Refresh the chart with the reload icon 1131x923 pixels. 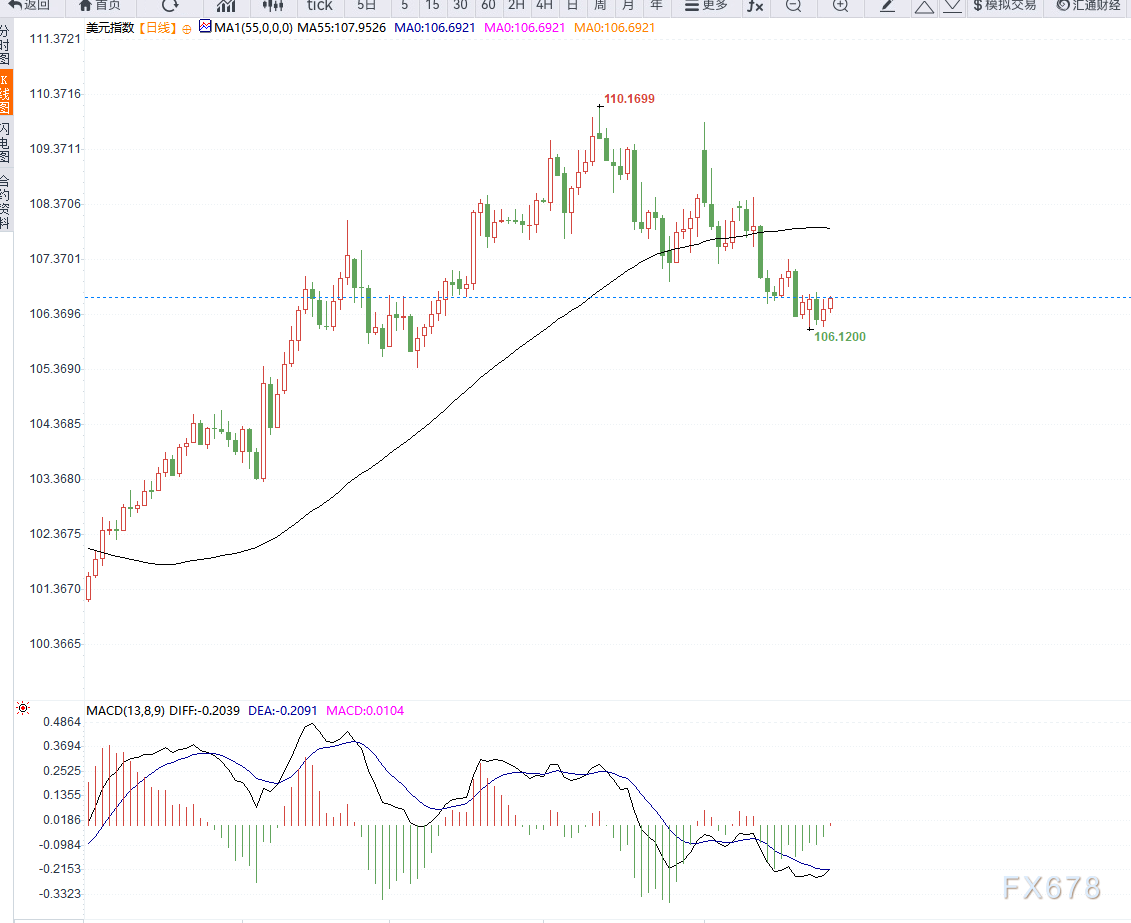click(x=170, y=6)
